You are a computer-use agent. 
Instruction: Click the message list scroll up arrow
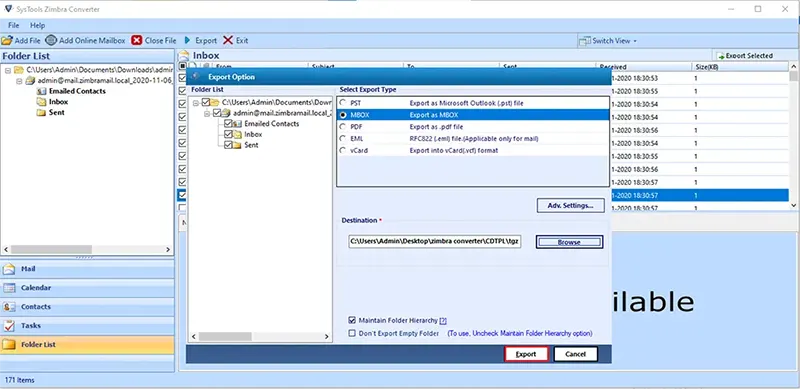click(x=793, y=66)
